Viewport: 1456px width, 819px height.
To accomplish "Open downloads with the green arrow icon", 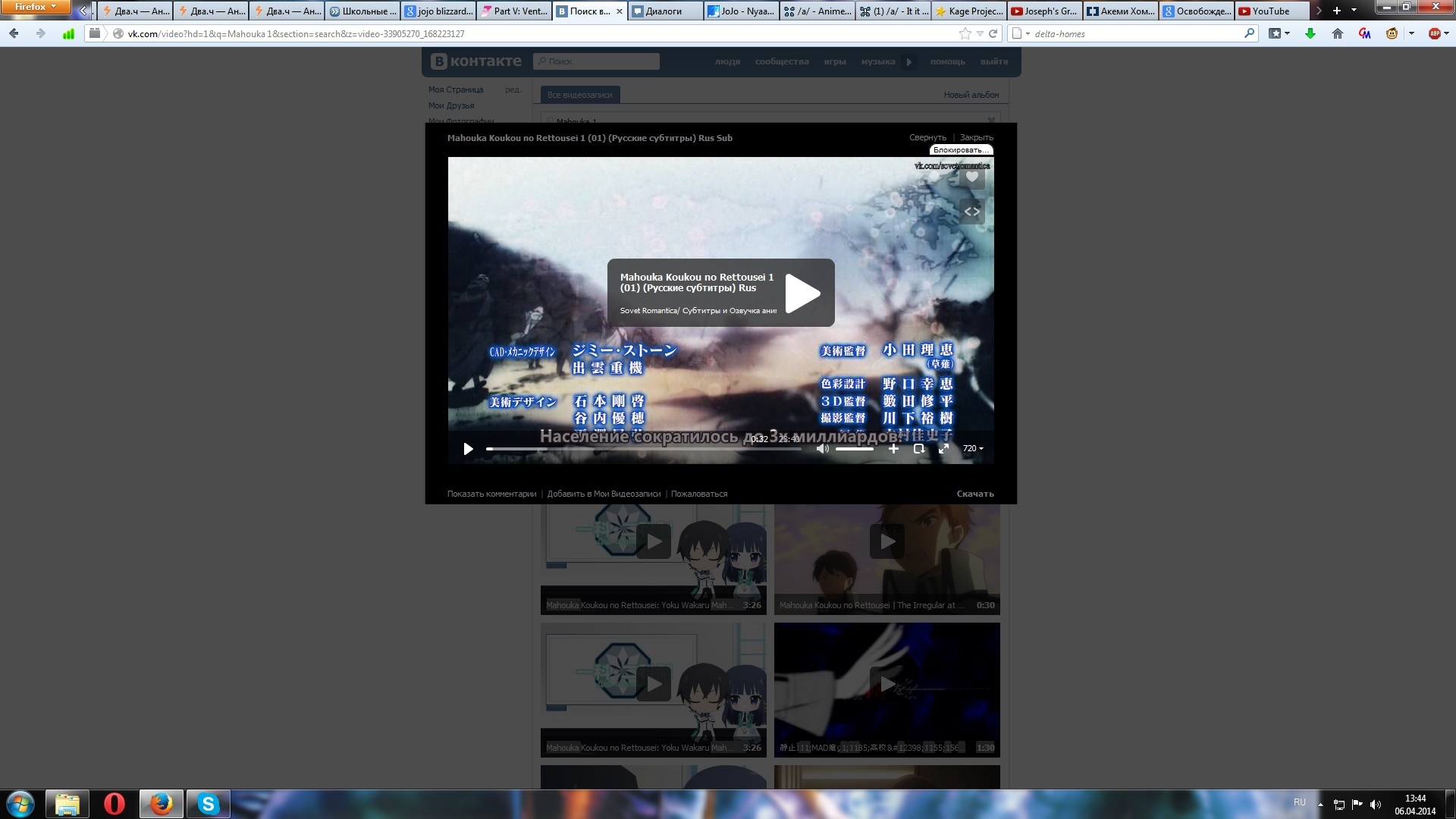I will pos(1310,33).
